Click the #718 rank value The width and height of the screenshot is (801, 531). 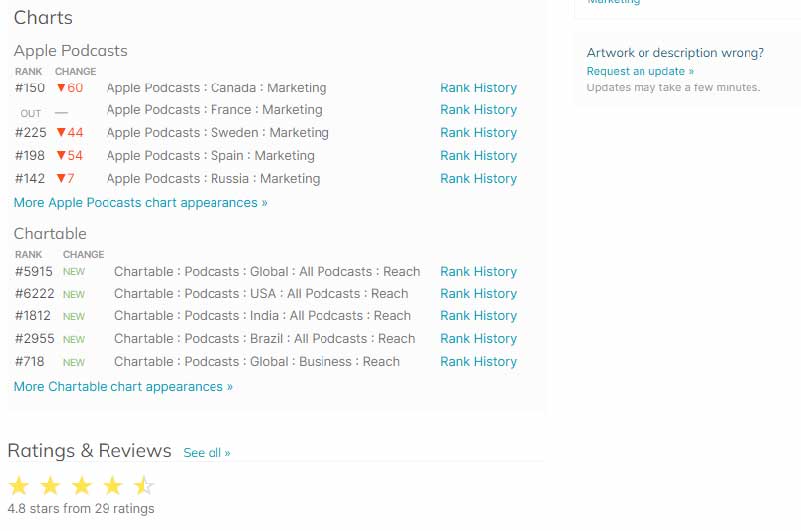point(30,362)
